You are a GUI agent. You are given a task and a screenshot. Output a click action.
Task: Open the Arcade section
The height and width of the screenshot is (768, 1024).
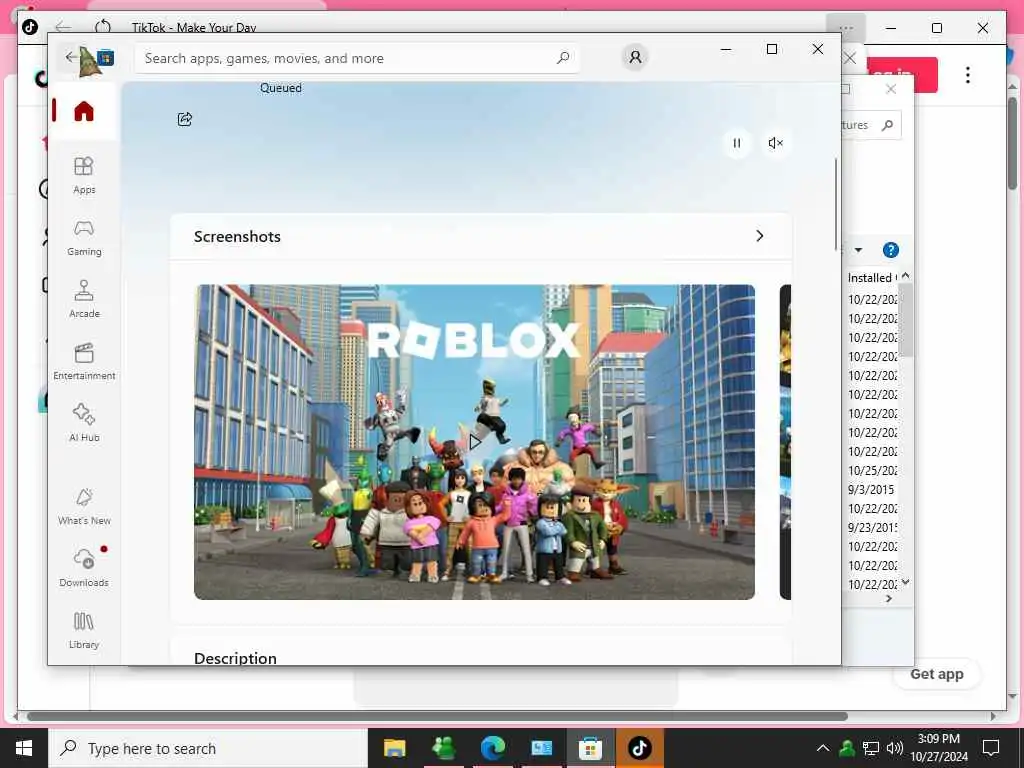pos(84,299)
